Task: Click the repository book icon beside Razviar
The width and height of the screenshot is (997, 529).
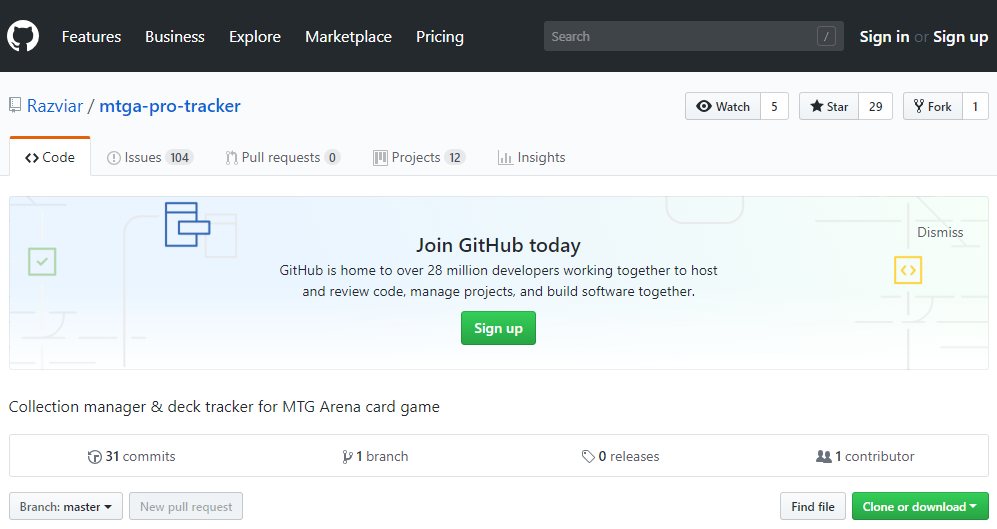Action: click(15, 106)
